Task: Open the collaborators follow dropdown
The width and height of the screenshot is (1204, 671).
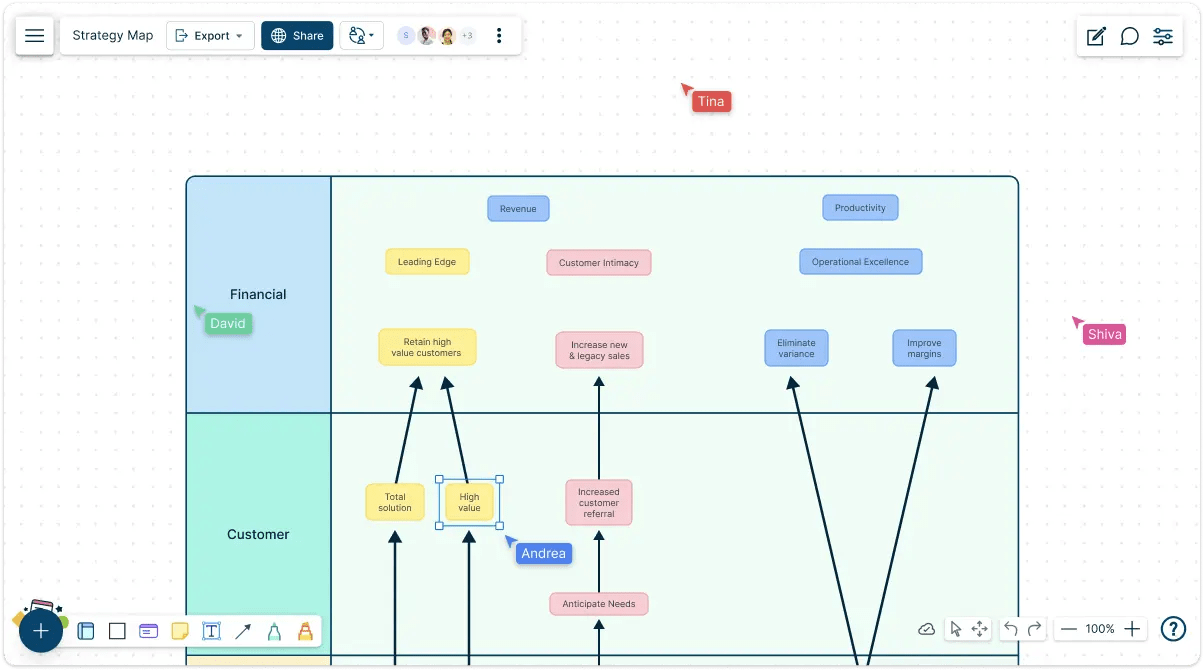Action: tap(362, 36)
